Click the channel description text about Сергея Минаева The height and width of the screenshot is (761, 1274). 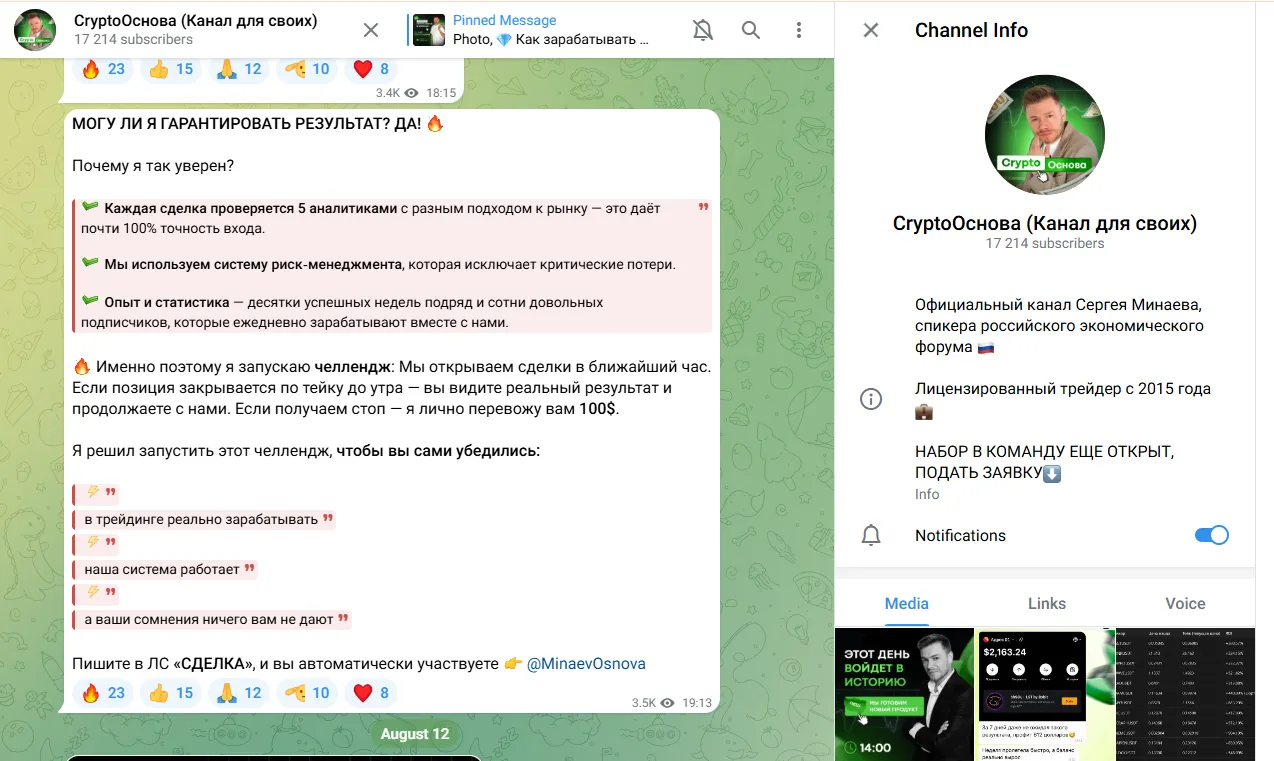[x=1058, y=326]
